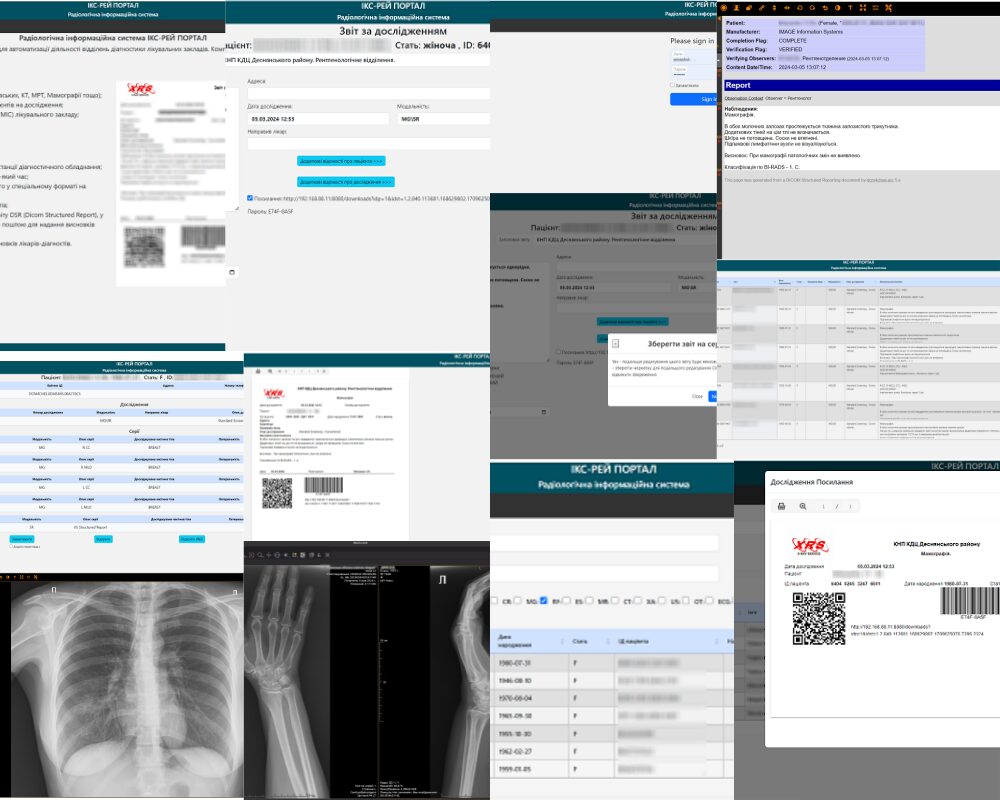Click the patient person icon in orange toolbar

737,8
